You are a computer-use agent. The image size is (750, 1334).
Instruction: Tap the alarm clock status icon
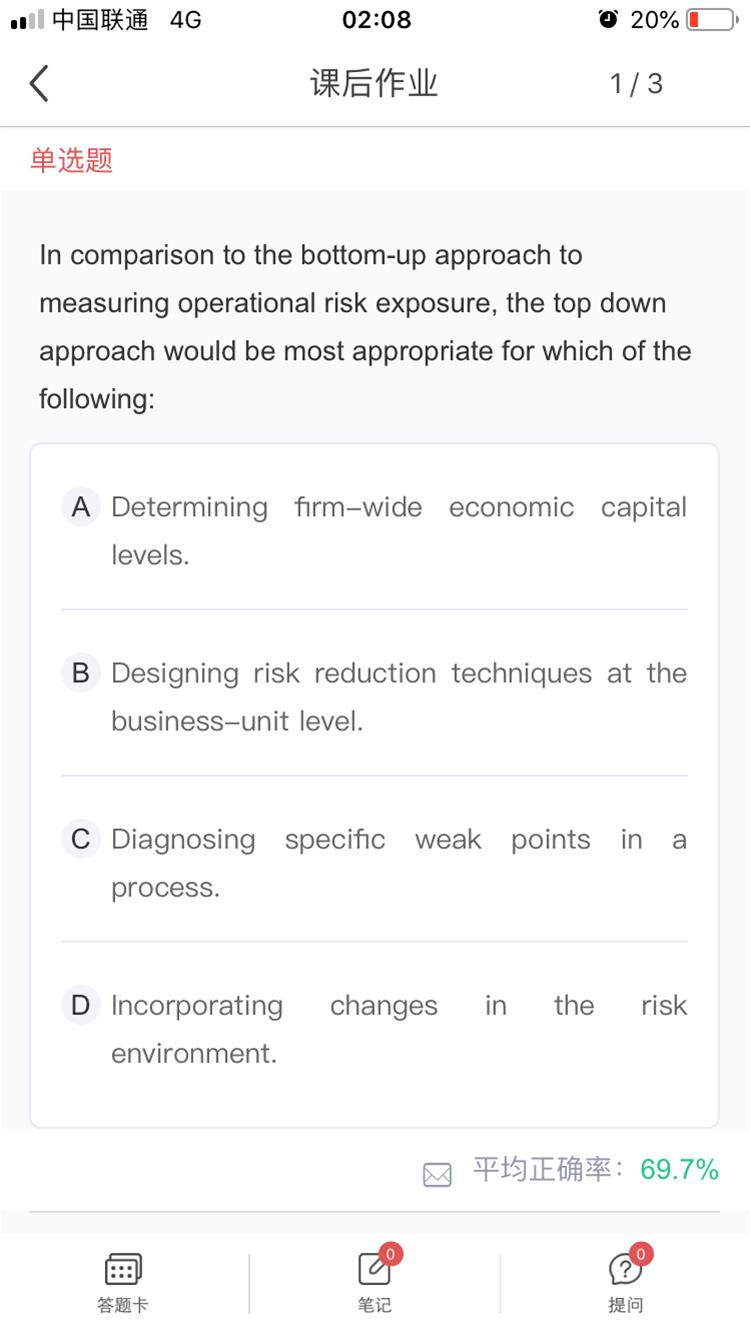607,20
